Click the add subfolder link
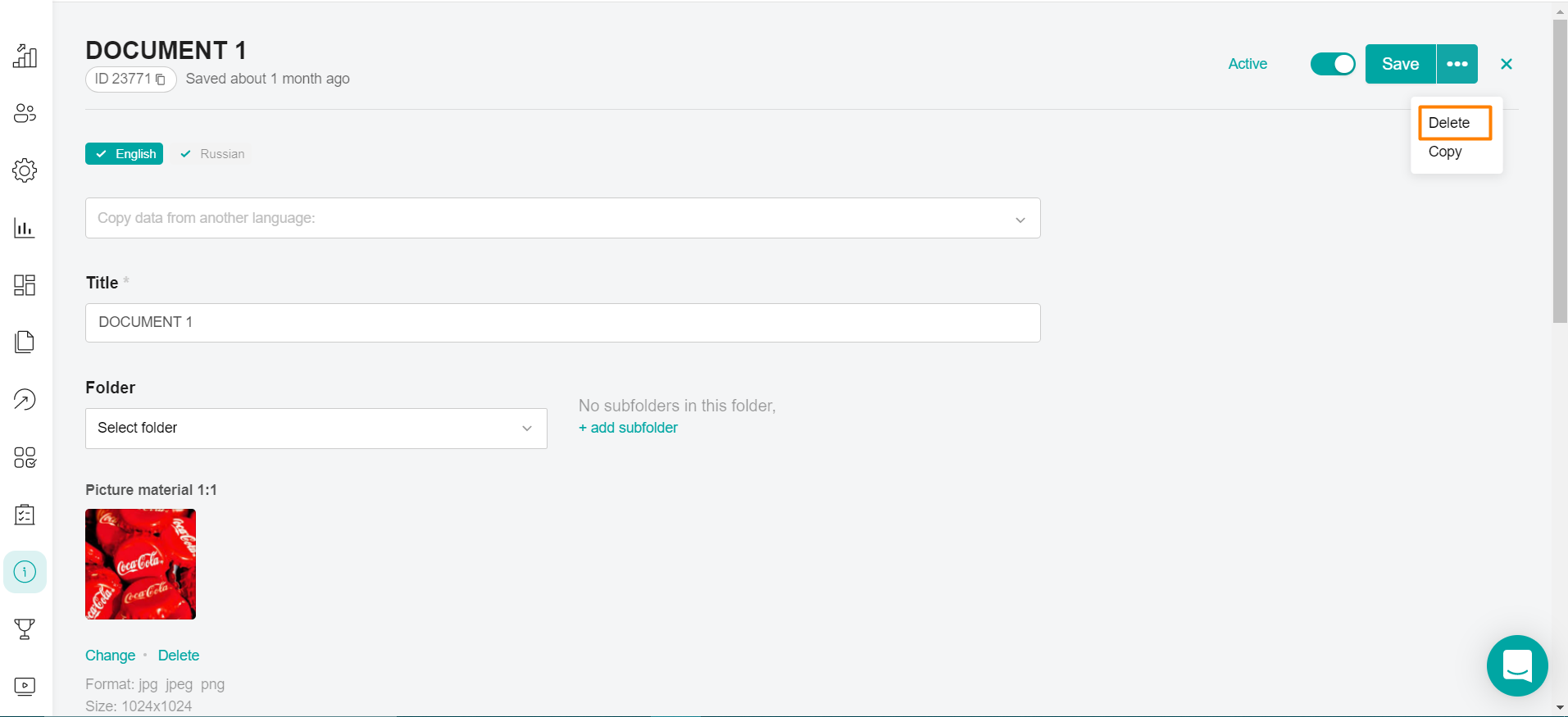1568x717 pixels. (628, 428)
